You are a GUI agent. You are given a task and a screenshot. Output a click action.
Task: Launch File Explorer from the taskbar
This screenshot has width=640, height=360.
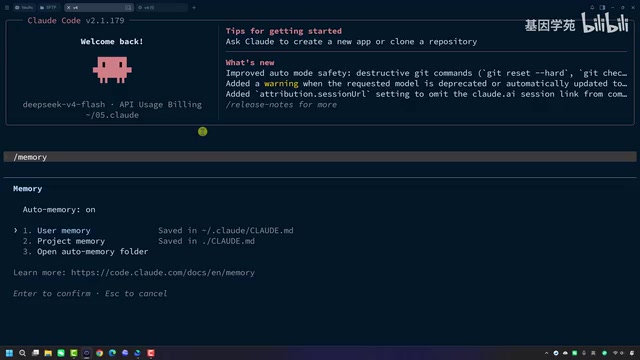[48, 353]
